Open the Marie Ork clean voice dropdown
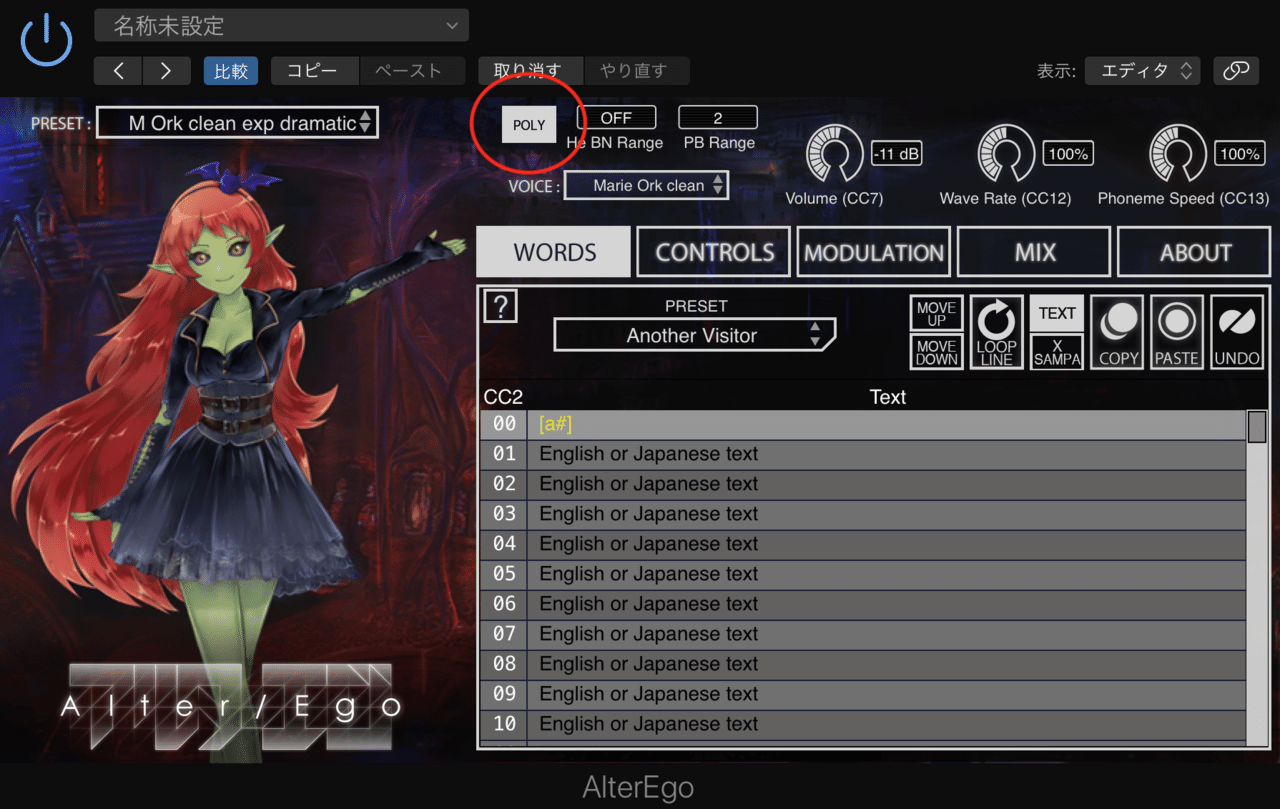Image resolution: width=1280 pixels, height=809 pixels. pyautogui.click(x=645, y=184)
